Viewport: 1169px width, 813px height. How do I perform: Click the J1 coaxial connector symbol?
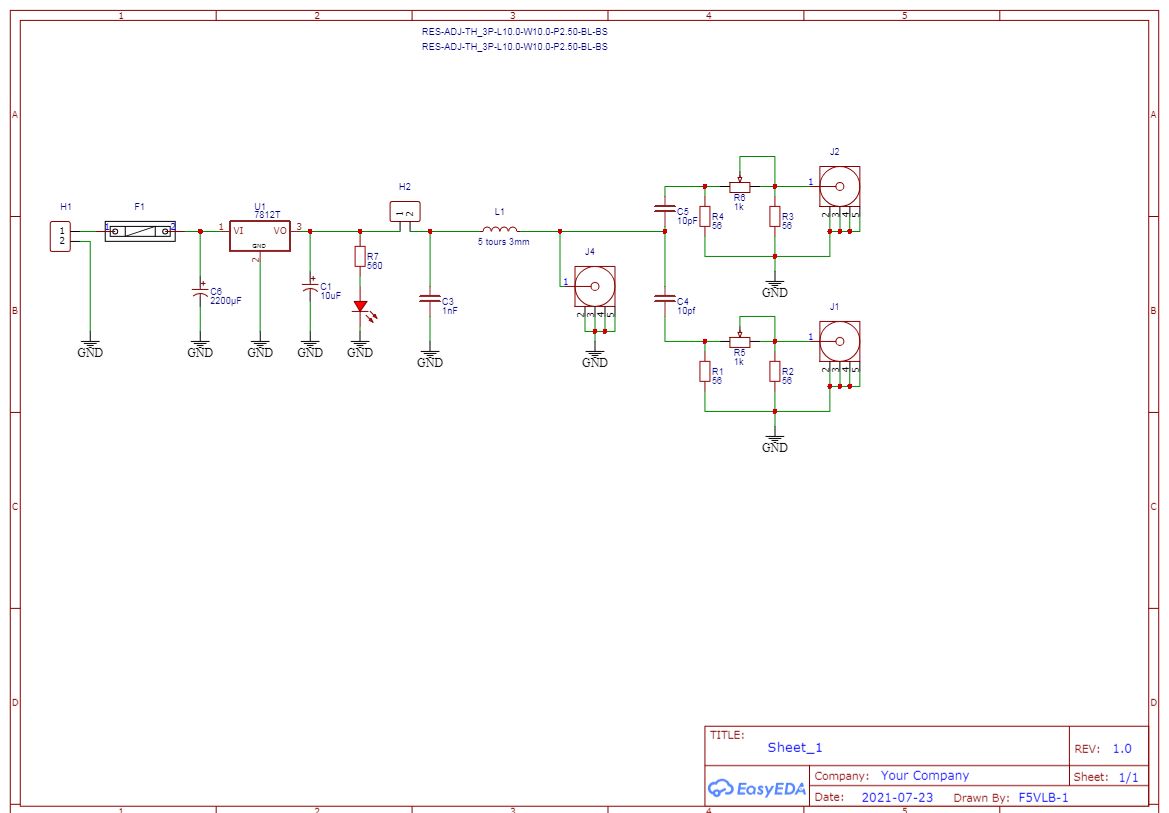pos(839,343)
